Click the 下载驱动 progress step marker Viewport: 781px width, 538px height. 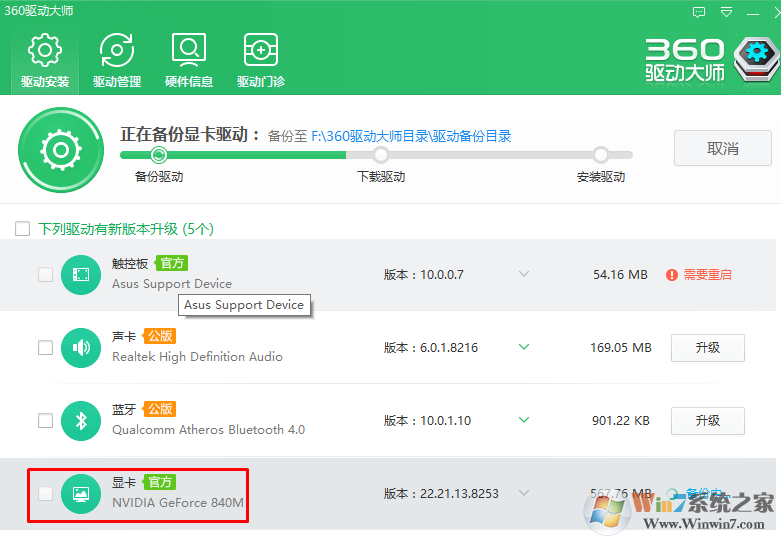(381, 155)
